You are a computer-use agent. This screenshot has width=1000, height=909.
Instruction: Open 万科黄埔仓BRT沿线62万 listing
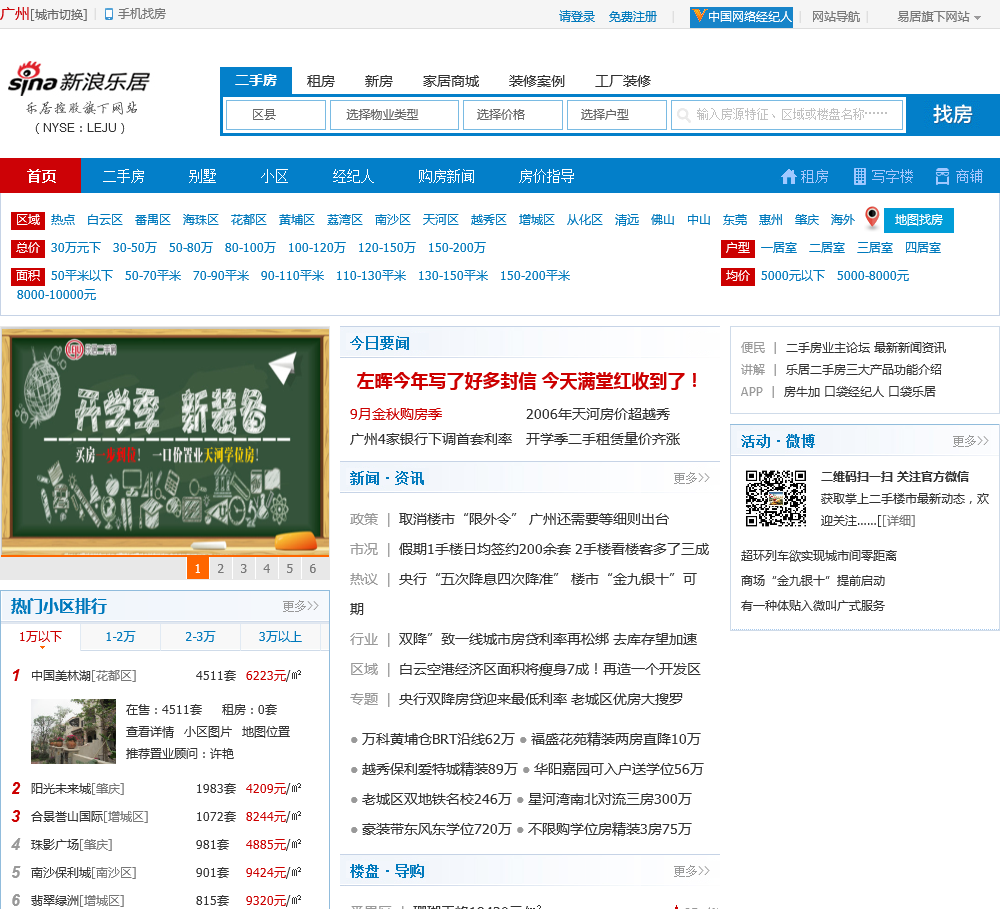click(x=438, y=739)
